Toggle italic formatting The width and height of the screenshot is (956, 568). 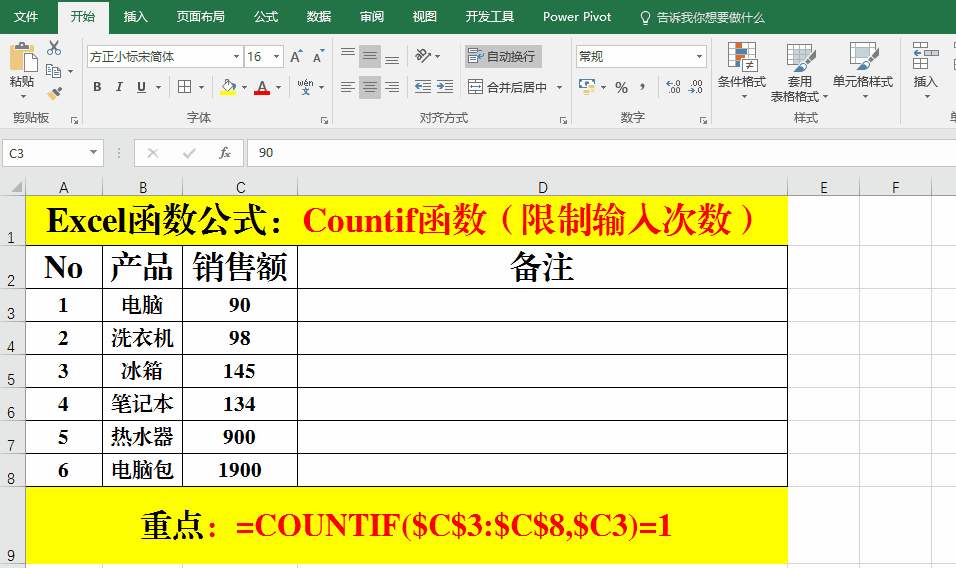121,87
